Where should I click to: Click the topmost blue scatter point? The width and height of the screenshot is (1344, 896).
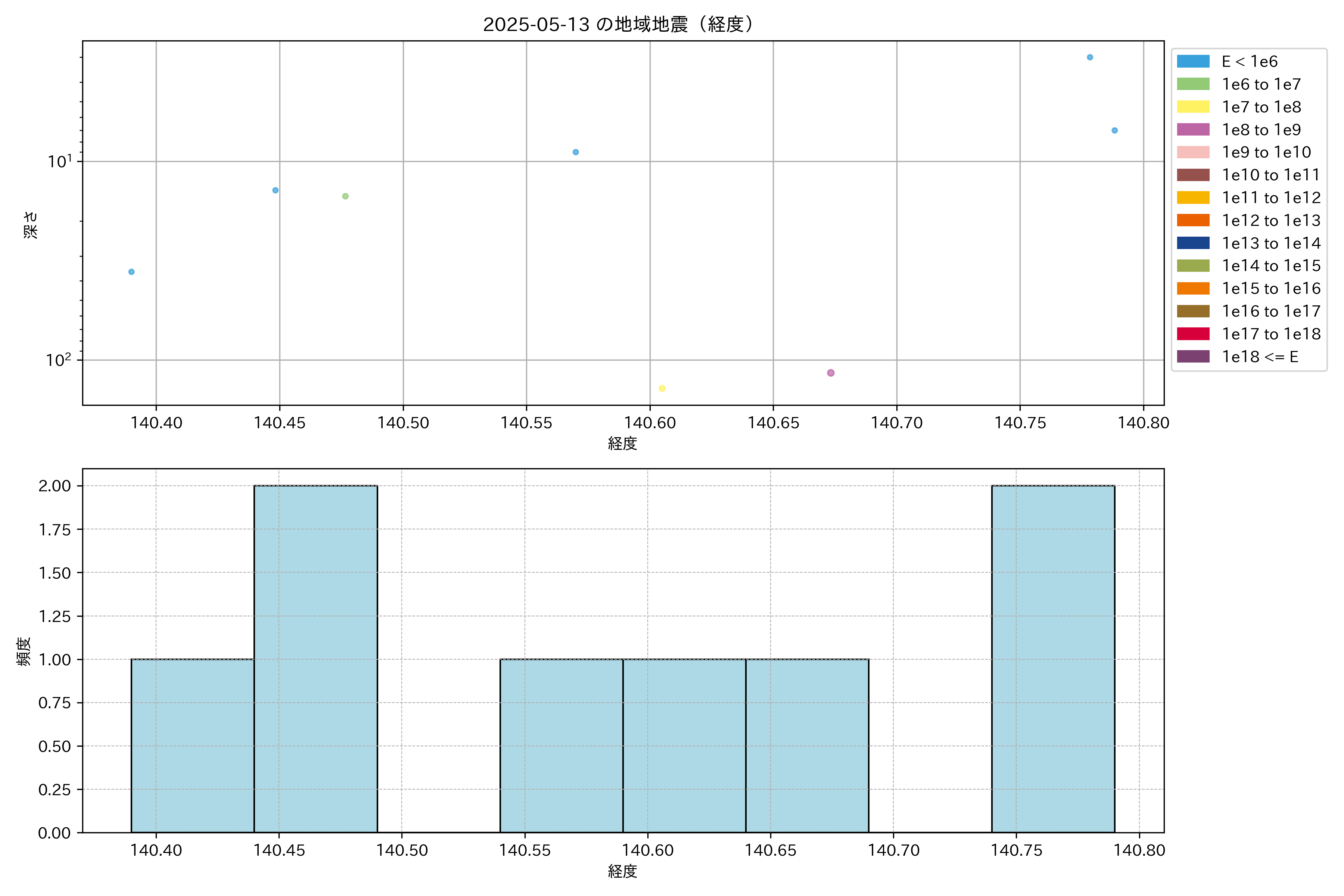click(1090, 58)
